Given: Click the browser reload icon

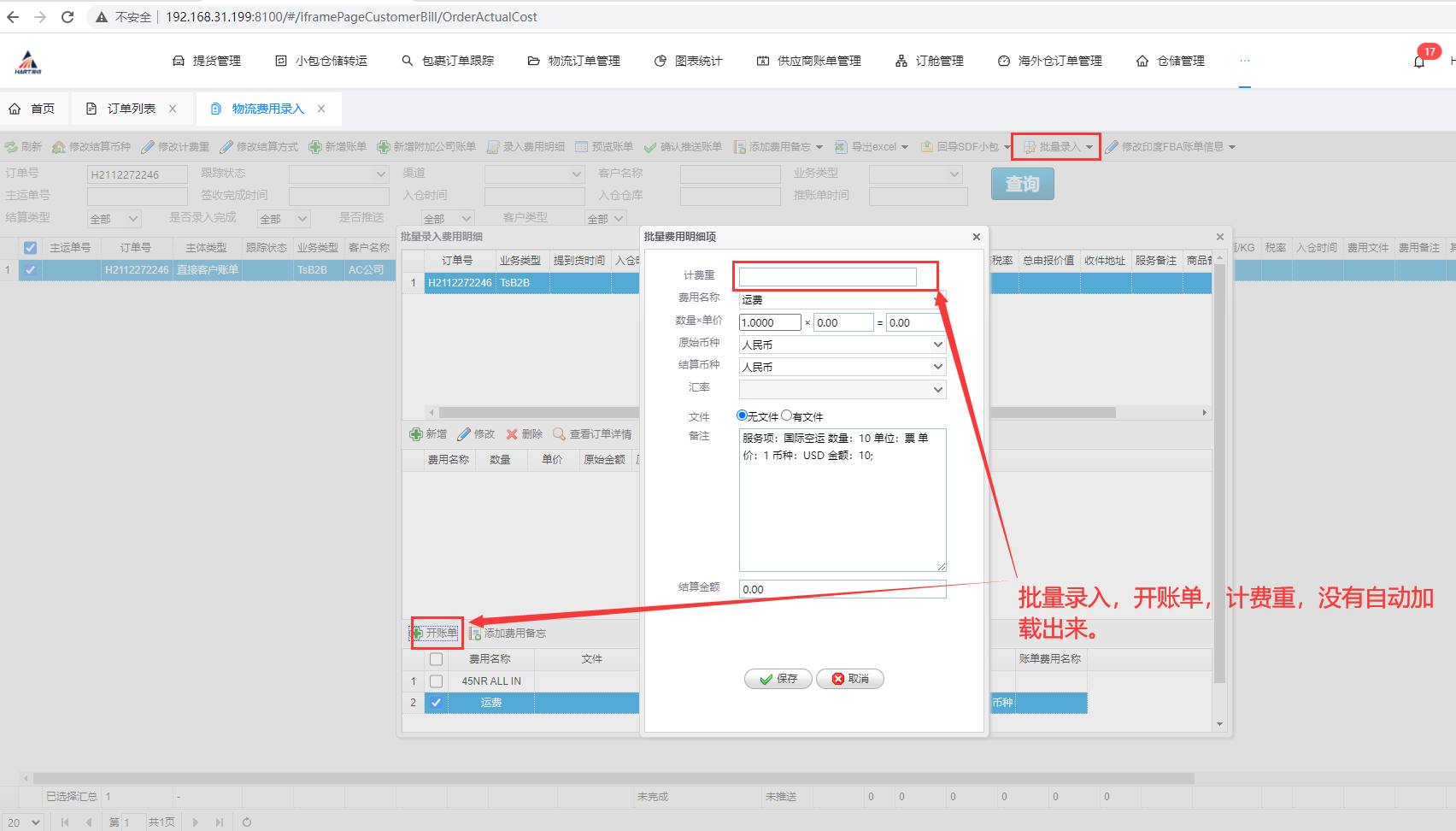Looking at the screenshot, I should [x=68, y=17].
